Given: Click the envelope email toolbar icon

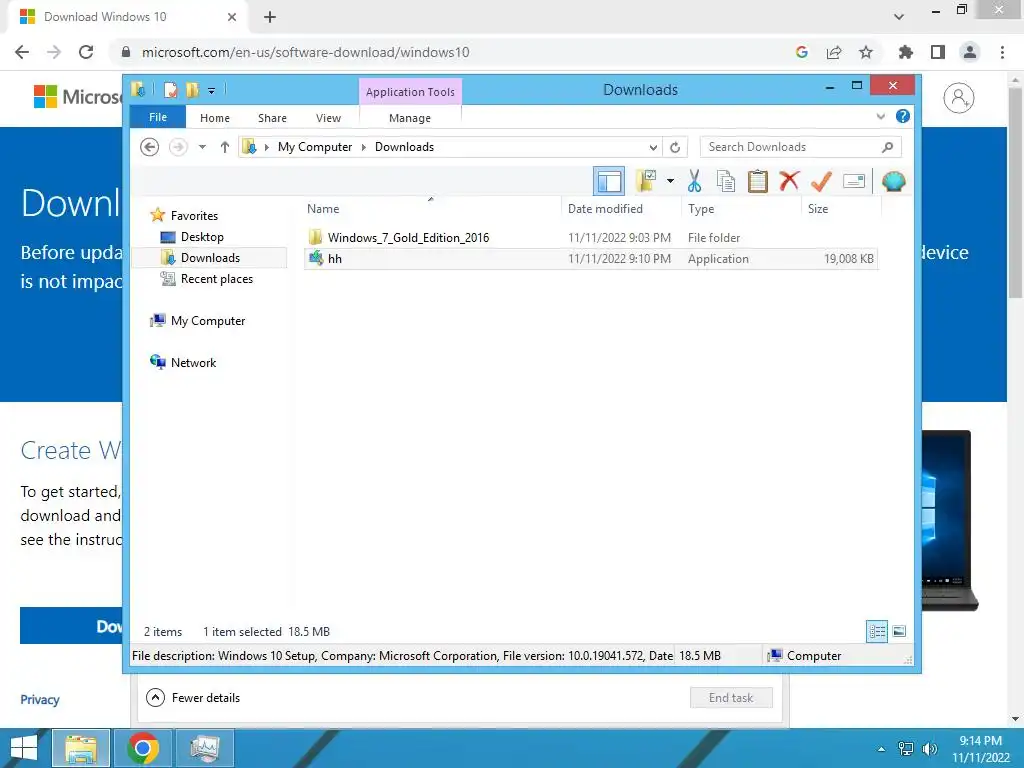Looking at the screenshot, I should click(x=854, y=181).
